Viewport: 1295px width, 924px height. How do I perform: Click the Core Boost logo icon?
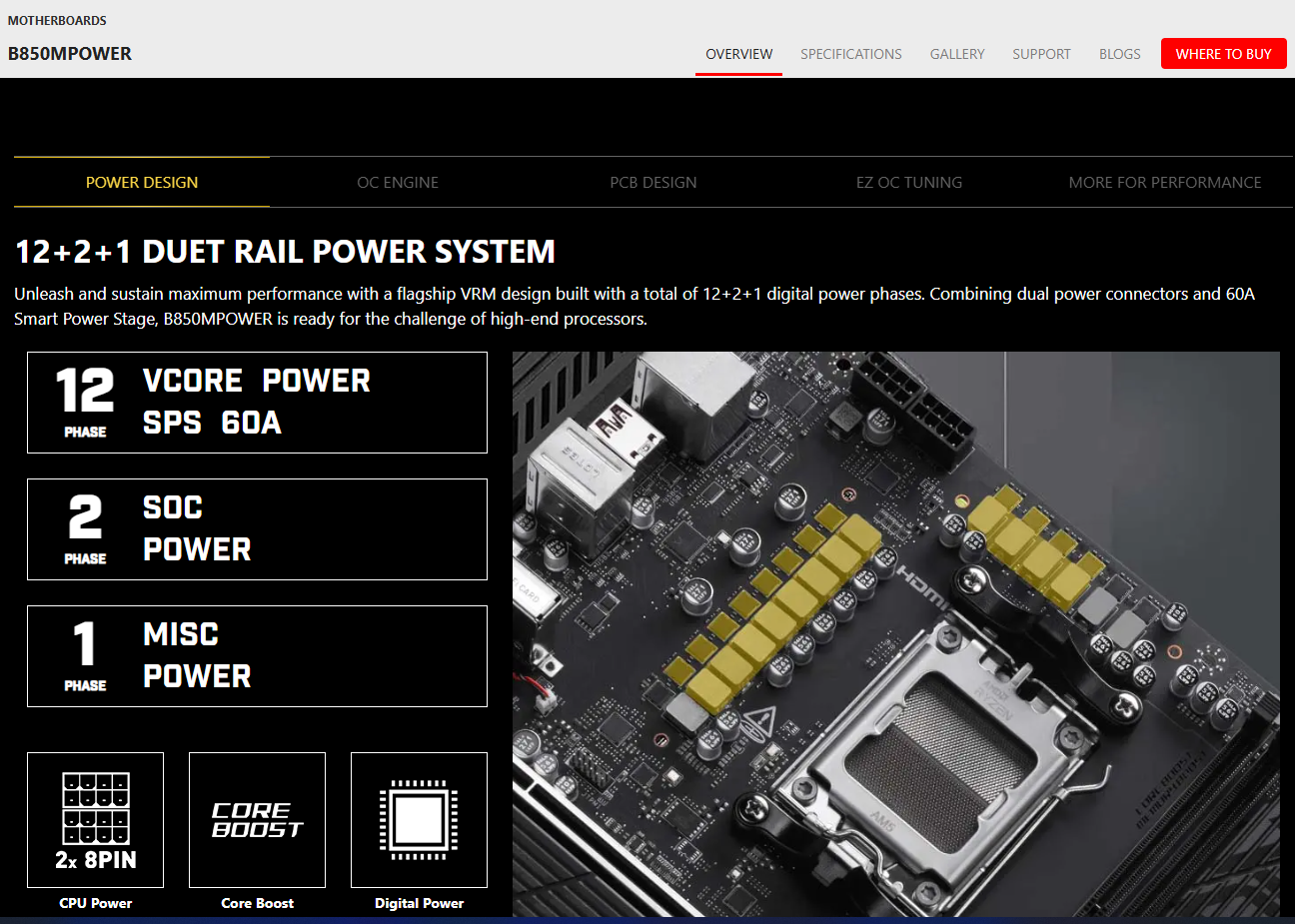coord(257,820)
